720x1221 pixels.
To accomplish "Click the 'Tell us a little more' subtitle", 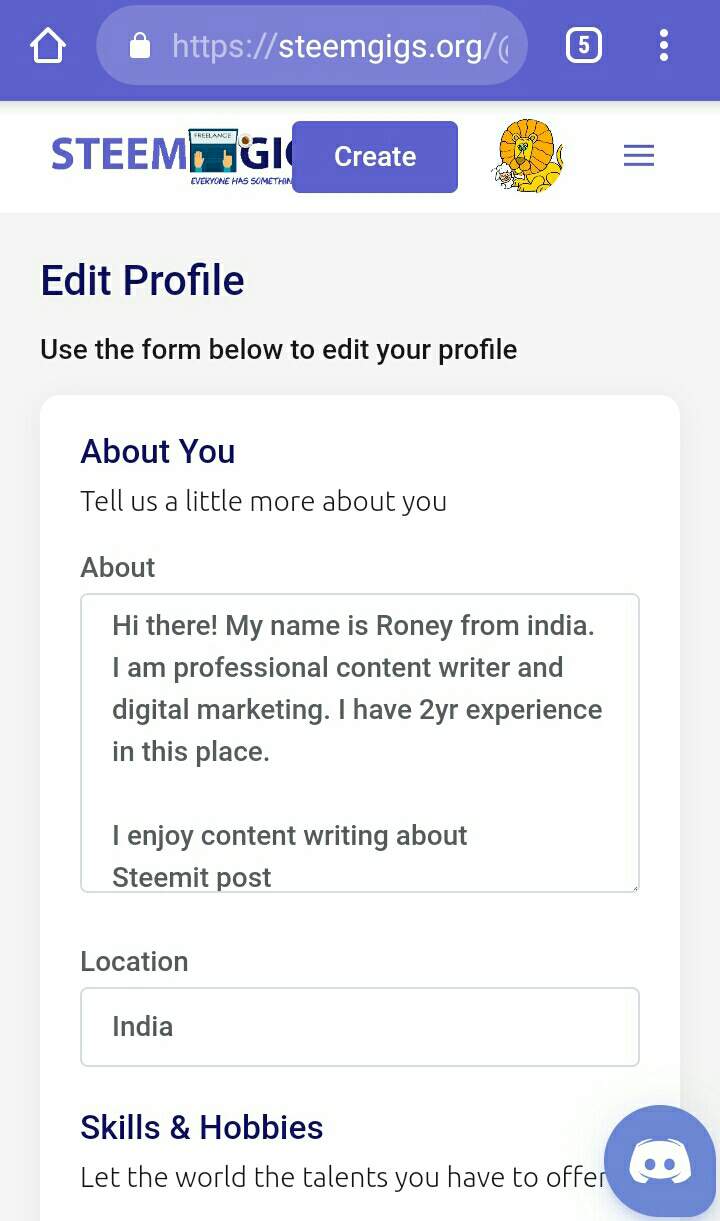I will coord(263,501).
